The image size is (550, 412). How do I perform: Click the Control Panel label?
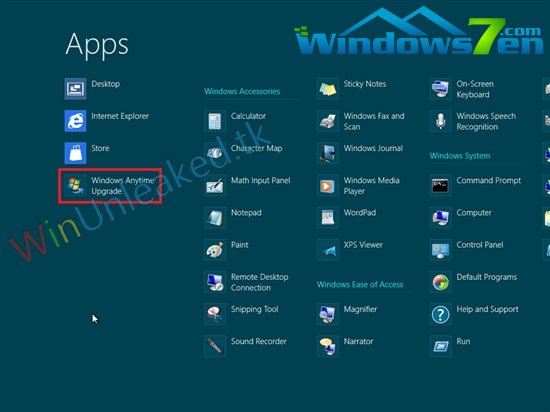click(480, 245)
